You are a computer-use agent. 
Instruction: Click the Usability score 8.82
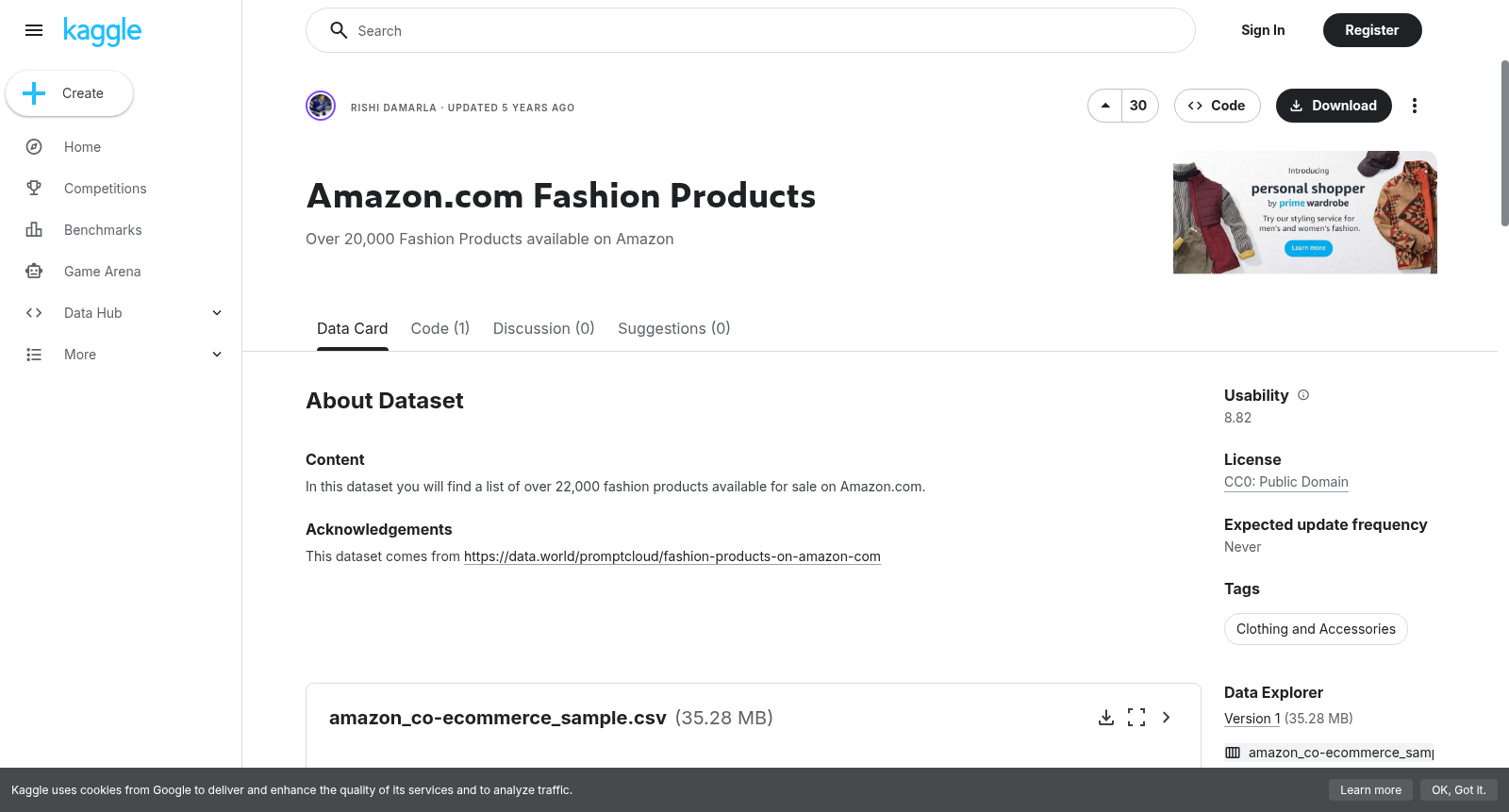[1237, 418]
